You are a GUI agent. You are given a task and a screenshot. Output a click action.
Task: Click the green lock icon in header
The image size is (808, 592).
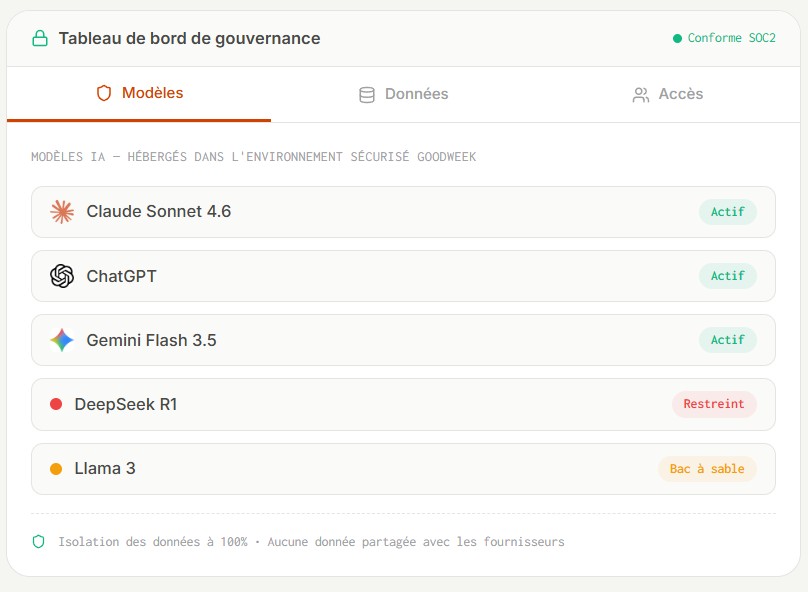(40, 38)
